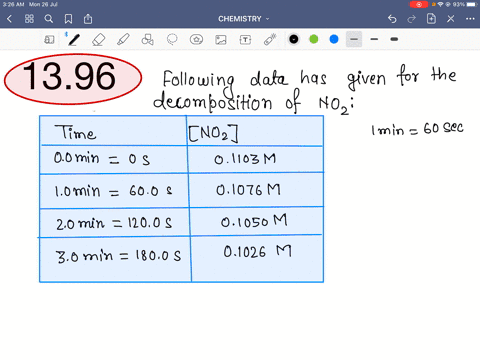Undo the last stroke
480x360 pixels.
point(392,19)
